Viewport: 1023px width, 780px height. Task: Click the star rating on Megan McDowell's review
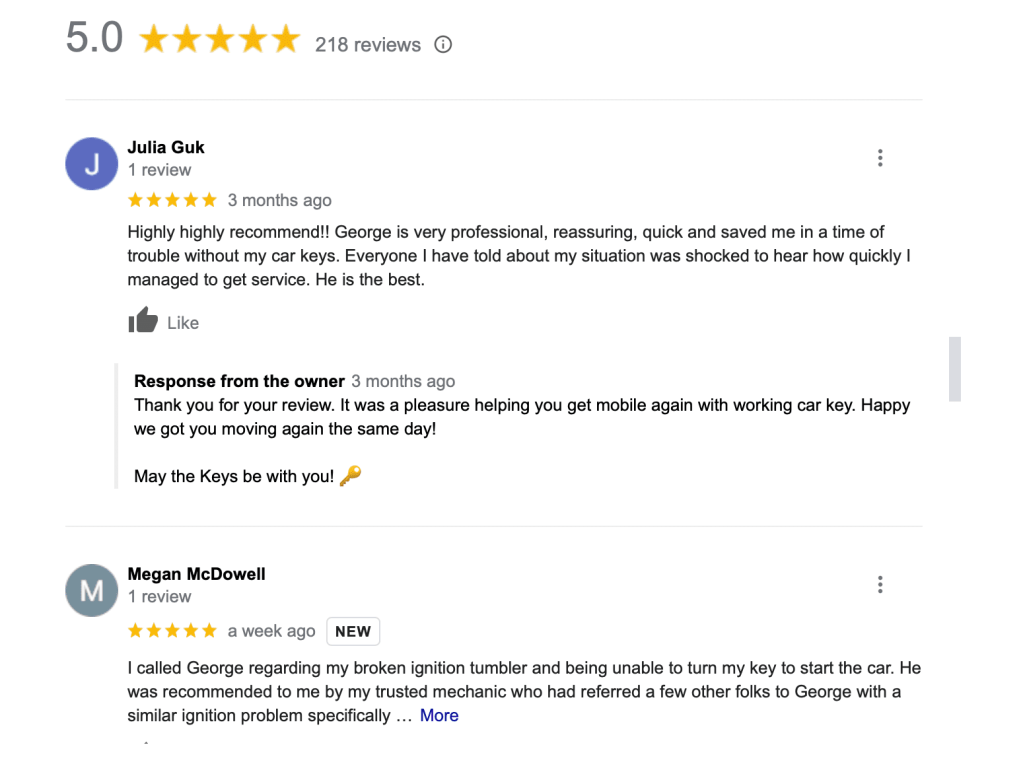[x=172, y=631]
